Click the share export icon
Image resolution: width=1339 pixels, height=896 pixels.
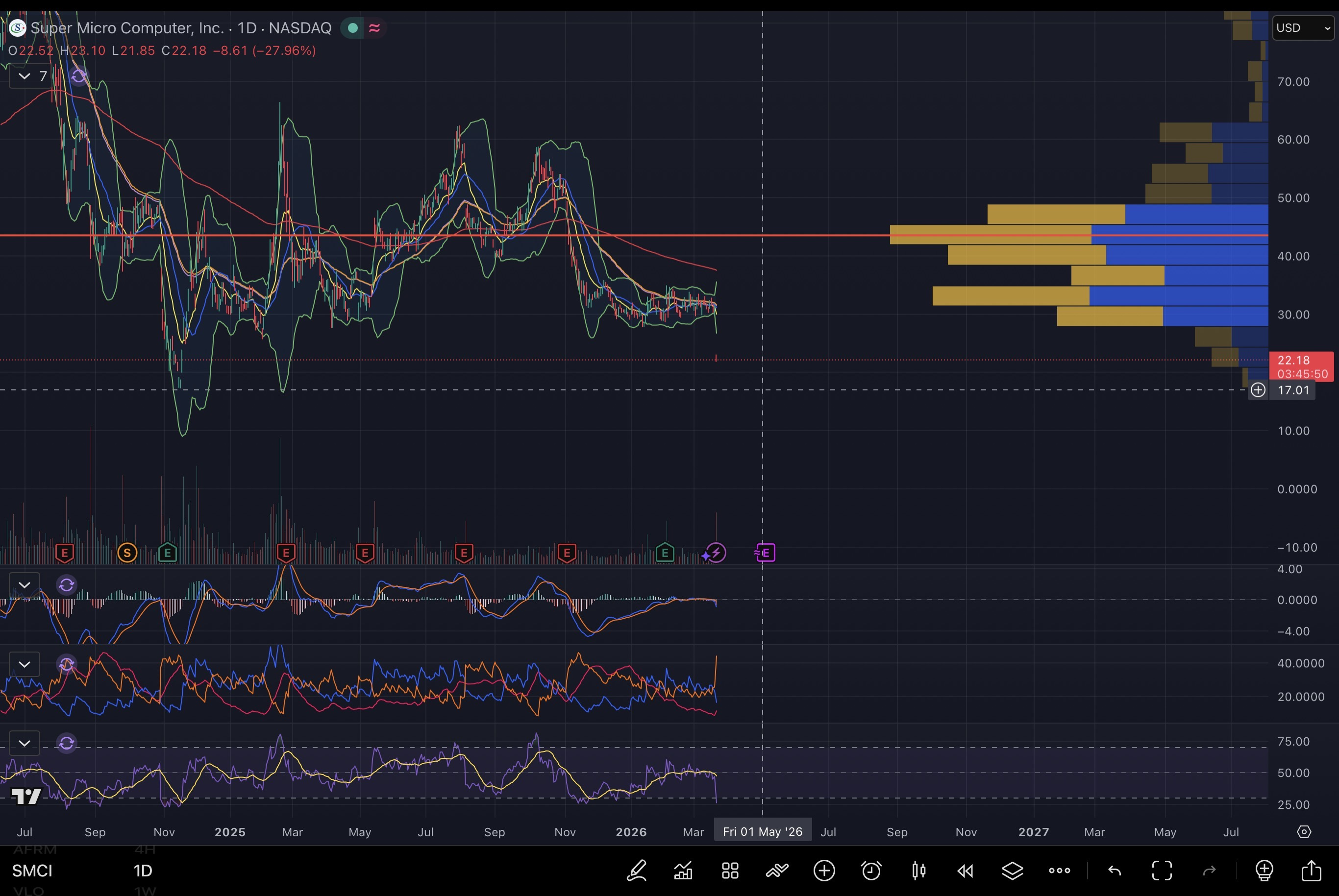tap(1311, 871)
